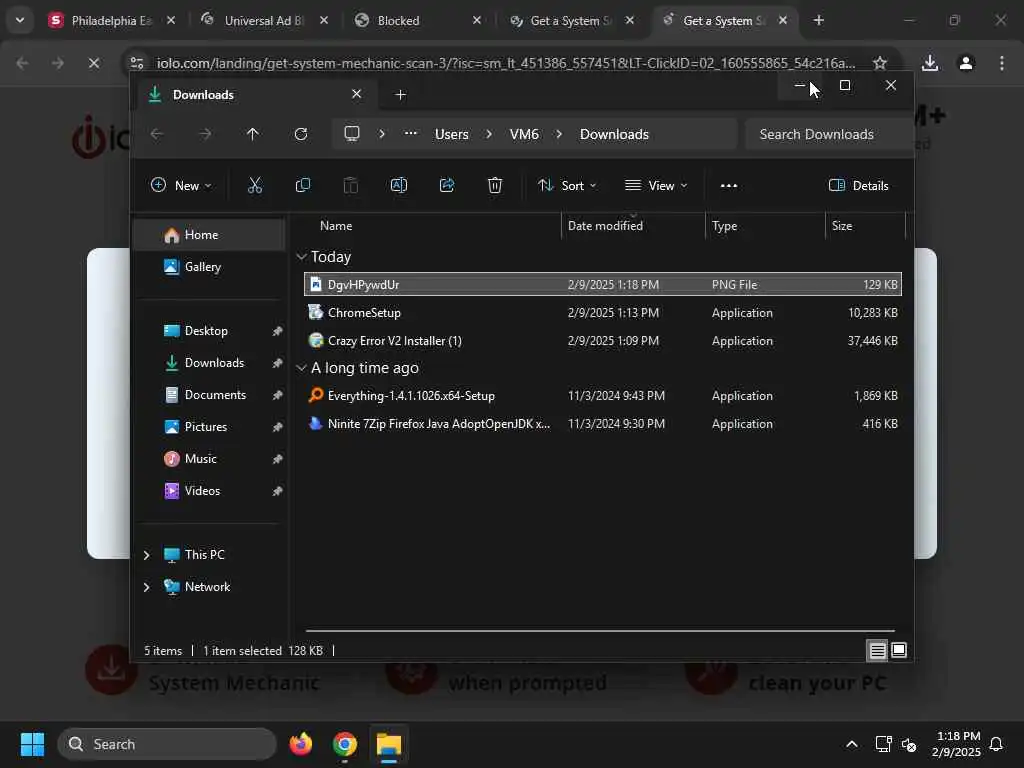The width and height of the screenshot is (1024, 768).
Task: Refresh the Downloads folder view
Action: pos(300,134)
